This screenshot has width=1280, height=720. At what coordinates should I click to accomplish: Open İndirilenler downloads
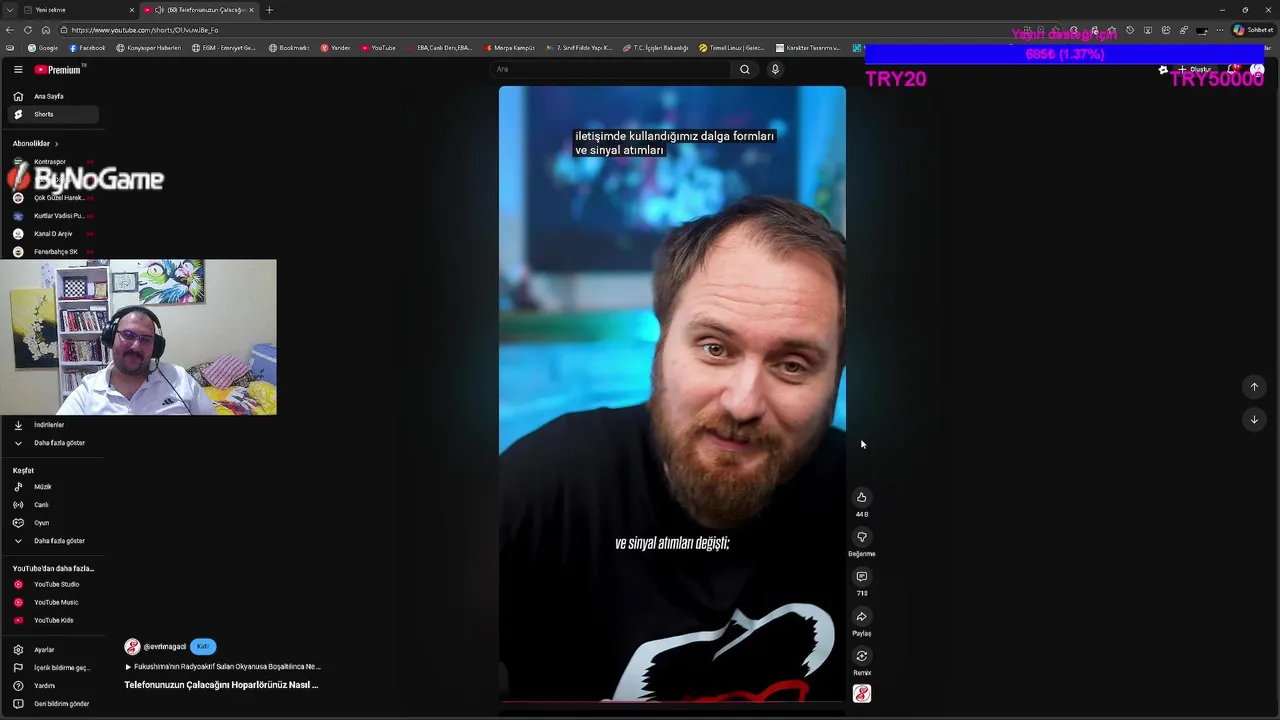52,425
